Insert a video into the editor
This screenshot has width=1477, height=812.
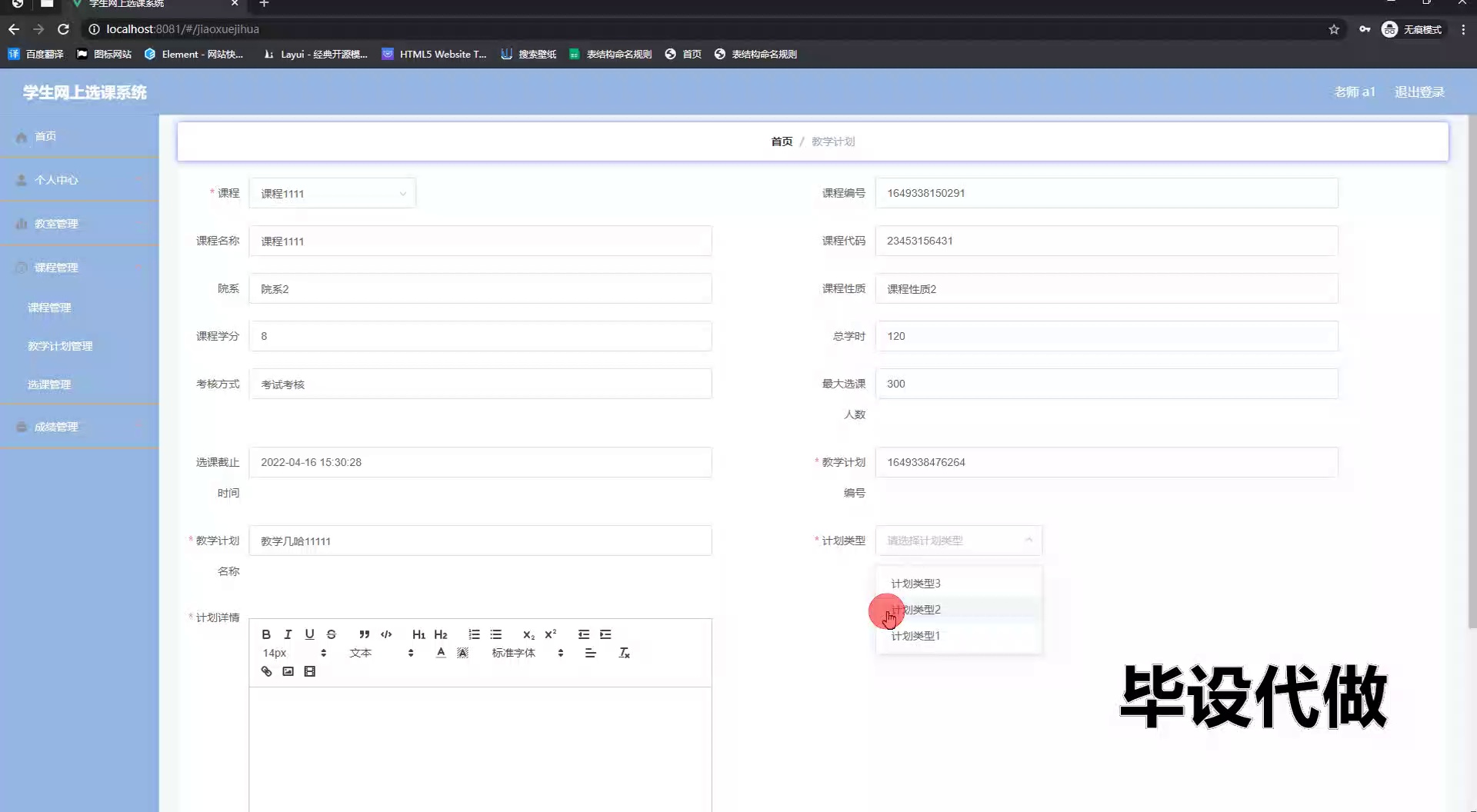point(309,671)
